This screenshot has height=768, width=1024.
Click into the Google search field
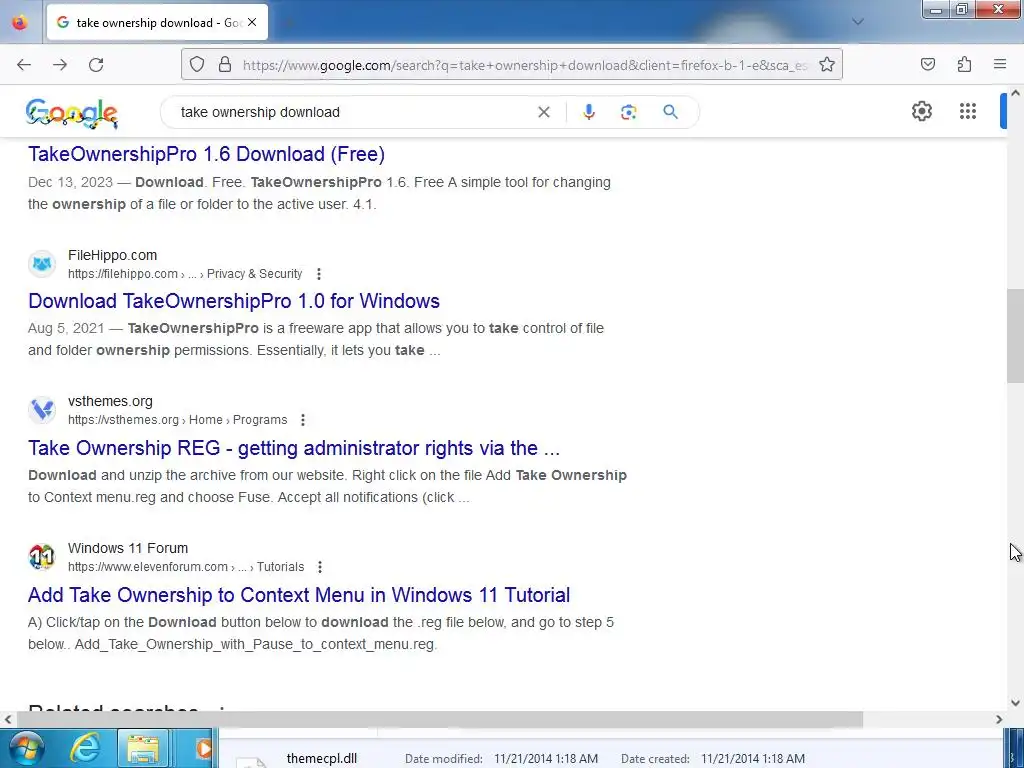pyautogui.click(x=353, y=112)
